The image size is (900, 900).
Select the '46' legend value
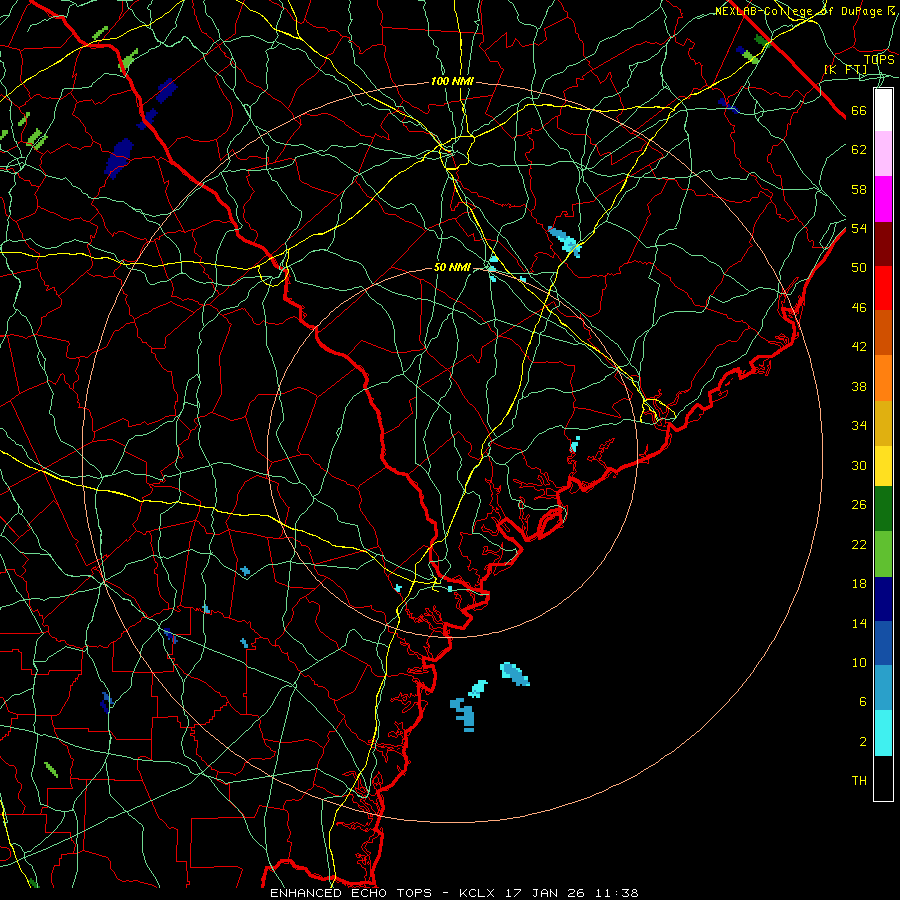pyautogui.click(x=859, y=308)
